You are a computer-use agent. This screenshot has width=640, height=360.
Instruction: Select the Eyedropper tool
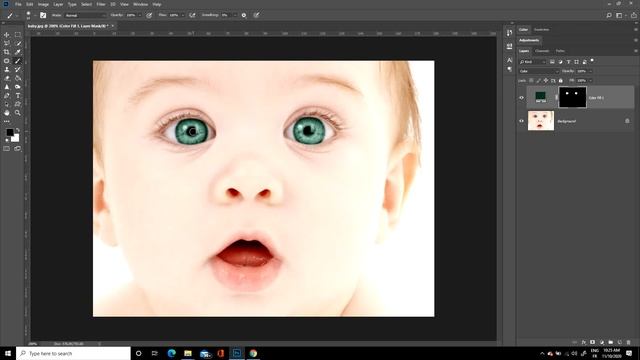pyautogui.click(x=18, y=52)
